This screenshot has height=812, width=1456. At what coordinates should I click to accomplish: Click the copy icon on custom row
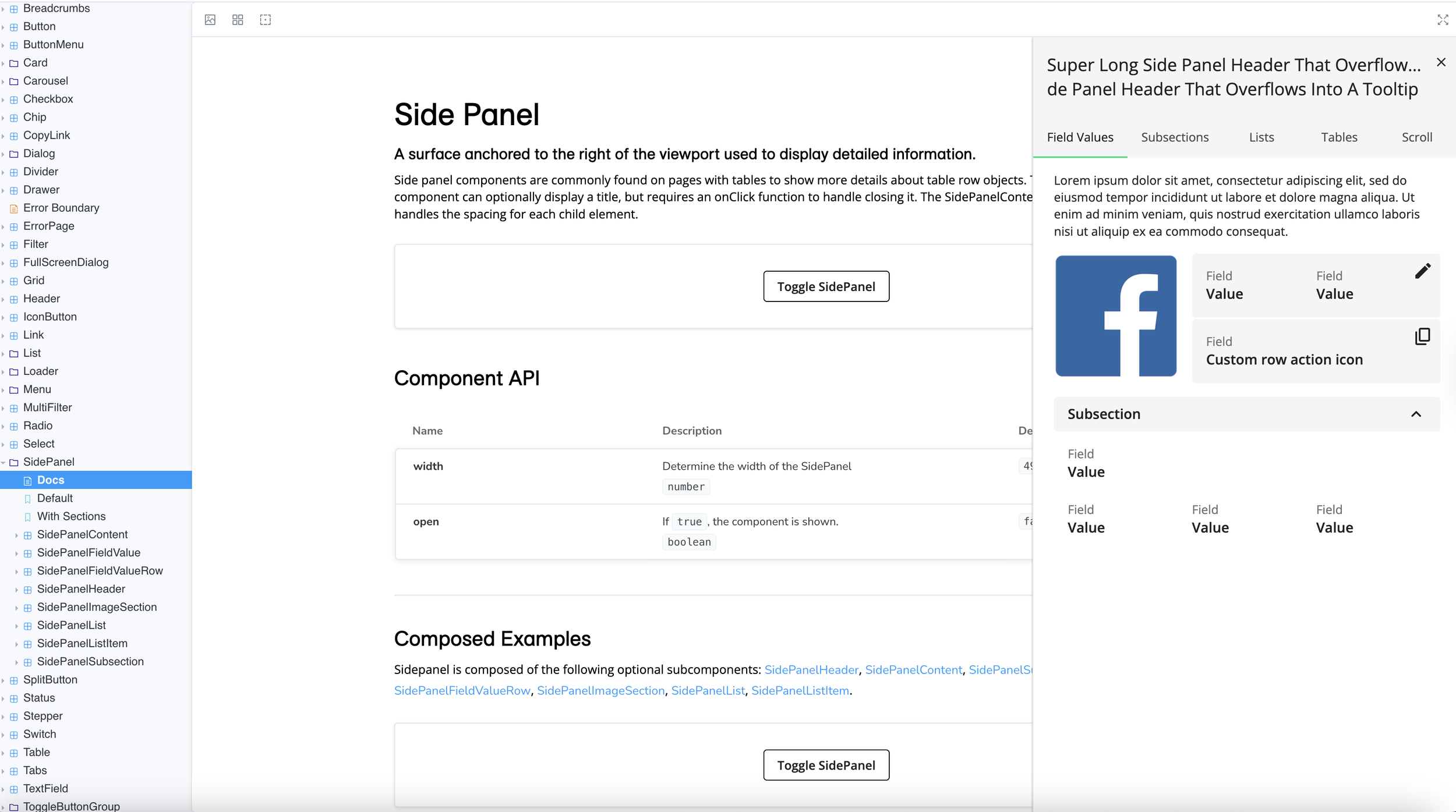[1422, 336]
